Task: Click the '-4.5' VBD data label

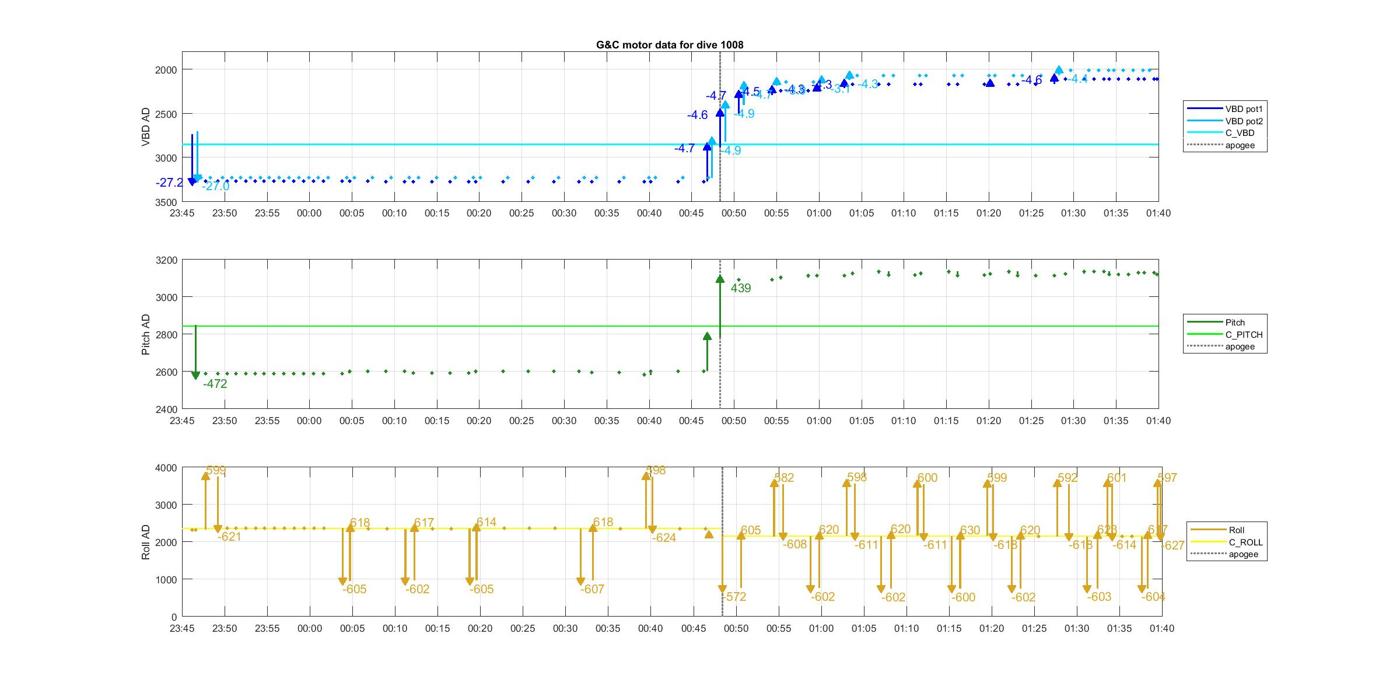Action: (750, 92)
